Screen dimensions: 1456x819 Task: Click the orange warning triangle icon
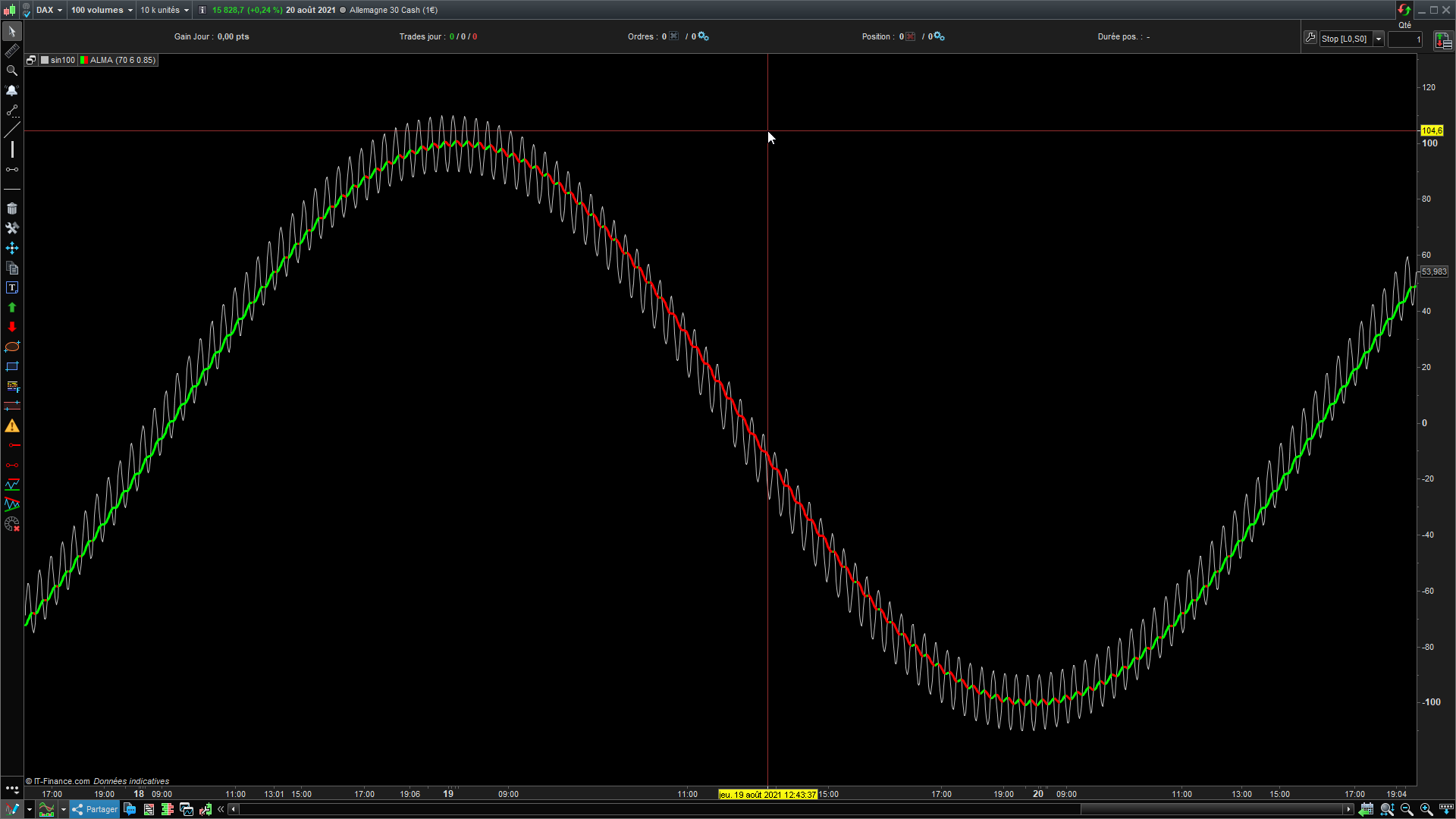click(x=12, y=426)
